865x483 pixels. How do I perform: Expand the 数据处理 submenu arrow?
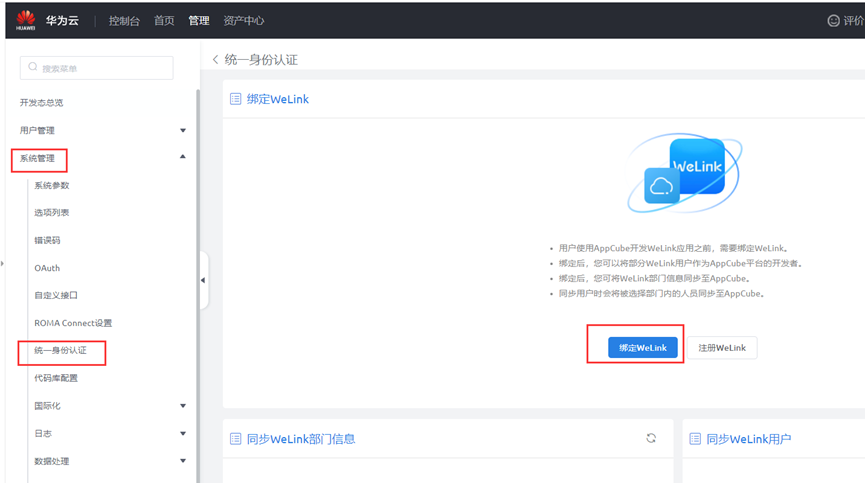(x=183, y=461)
